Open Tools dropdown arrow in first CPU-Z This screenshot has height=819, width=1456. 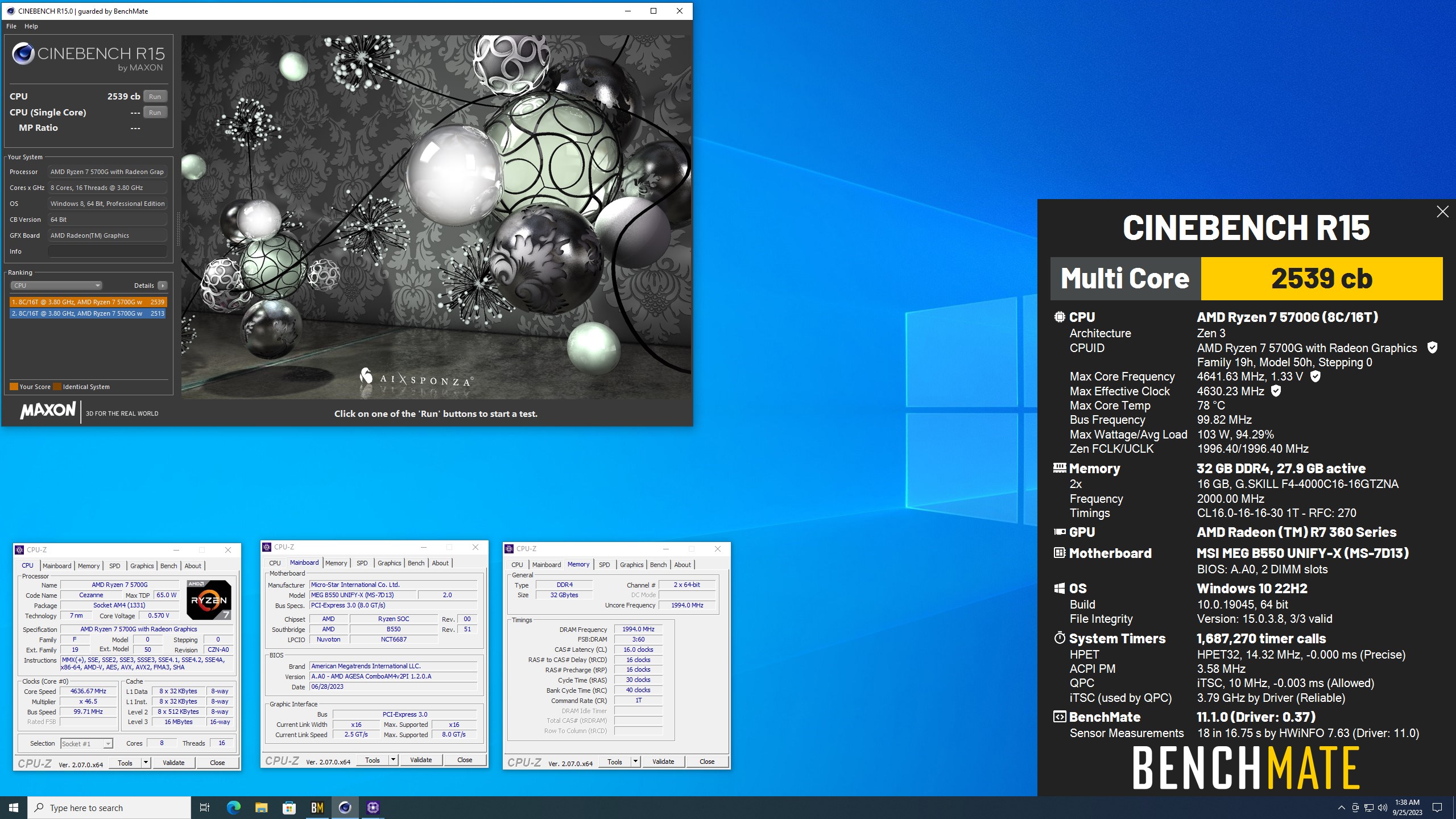[x=146, y=763]
